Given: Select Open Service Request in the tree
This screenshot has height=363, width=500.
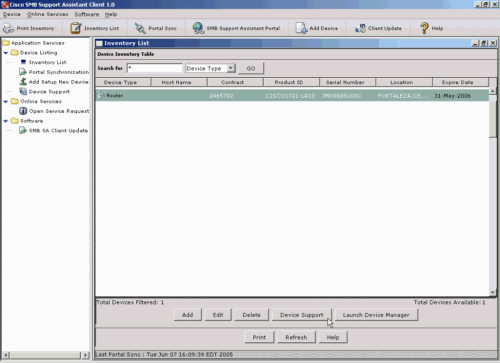Looking at the screenshot, I should [x=59, y=111].
